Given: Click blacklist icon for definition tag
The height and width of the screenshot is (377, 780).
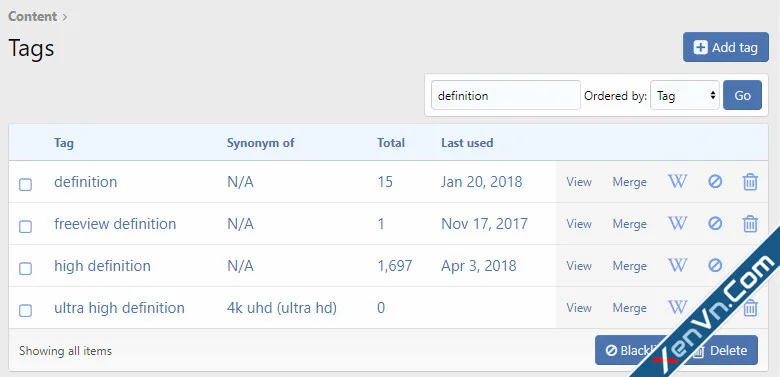Looking at the screenshot, I should (x=715, y=182).
